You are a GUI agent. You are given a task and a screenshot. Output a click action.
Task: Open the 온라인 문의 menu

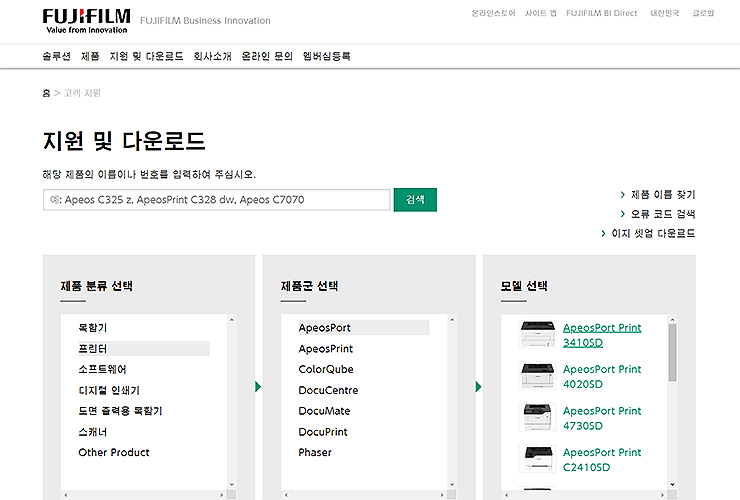[267, 56]
